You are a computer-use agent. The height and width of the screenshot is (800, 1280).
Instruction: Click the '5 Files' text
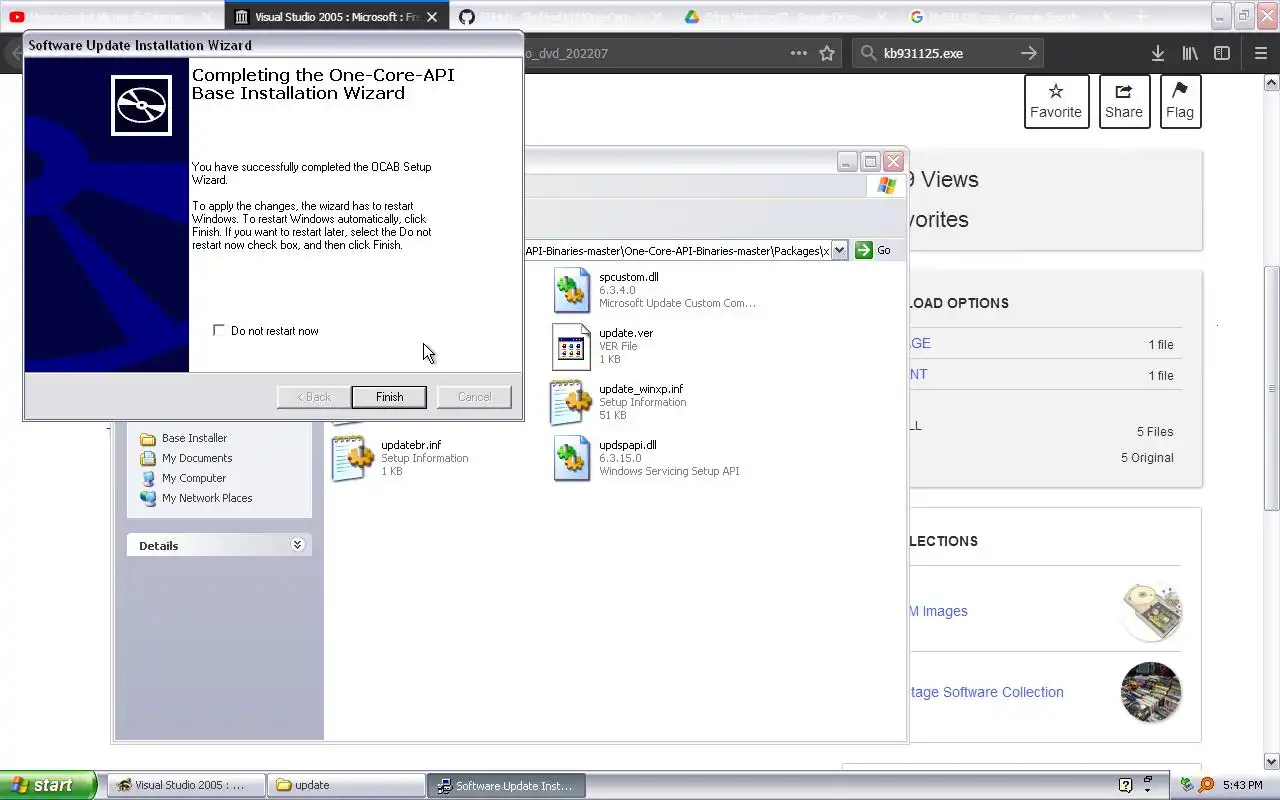(x=1155, y=431)
